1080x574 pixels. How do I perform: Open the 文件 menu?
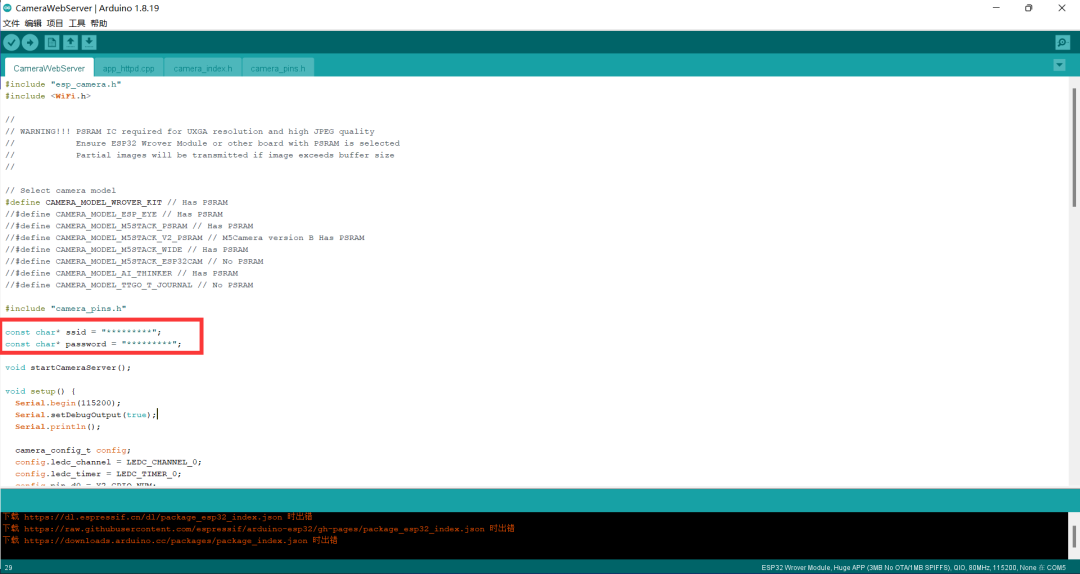(x=11, y=23)
